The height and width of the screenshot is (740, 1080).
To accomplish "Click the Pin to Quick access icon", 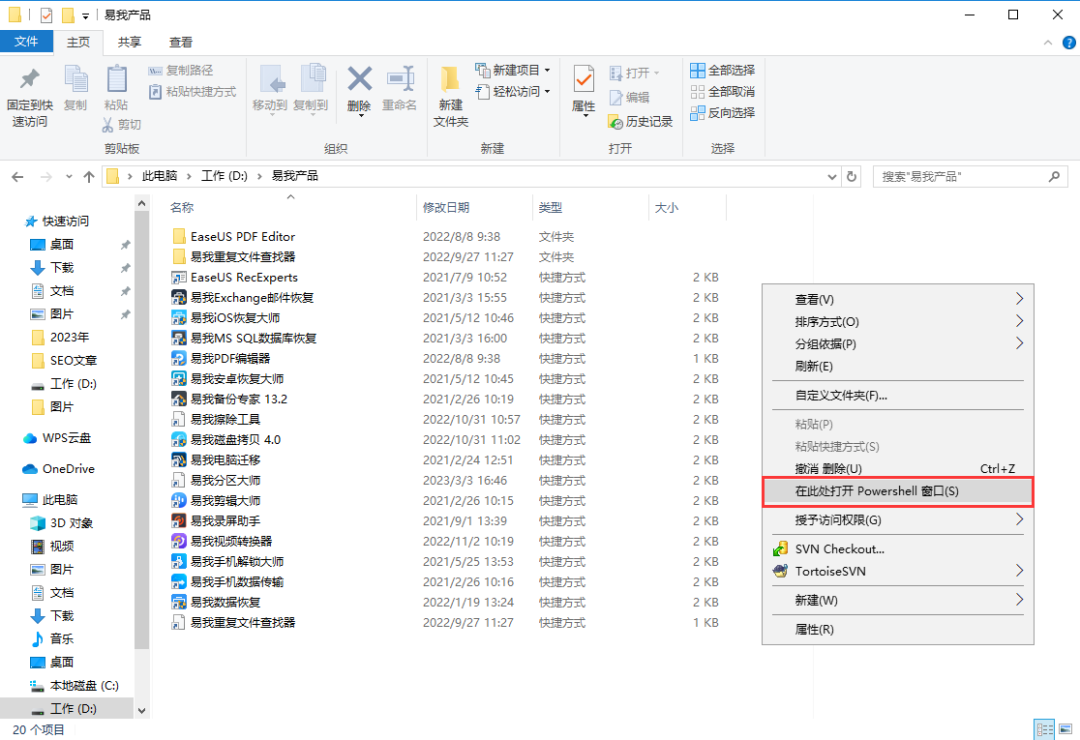I will pos(29,79).
